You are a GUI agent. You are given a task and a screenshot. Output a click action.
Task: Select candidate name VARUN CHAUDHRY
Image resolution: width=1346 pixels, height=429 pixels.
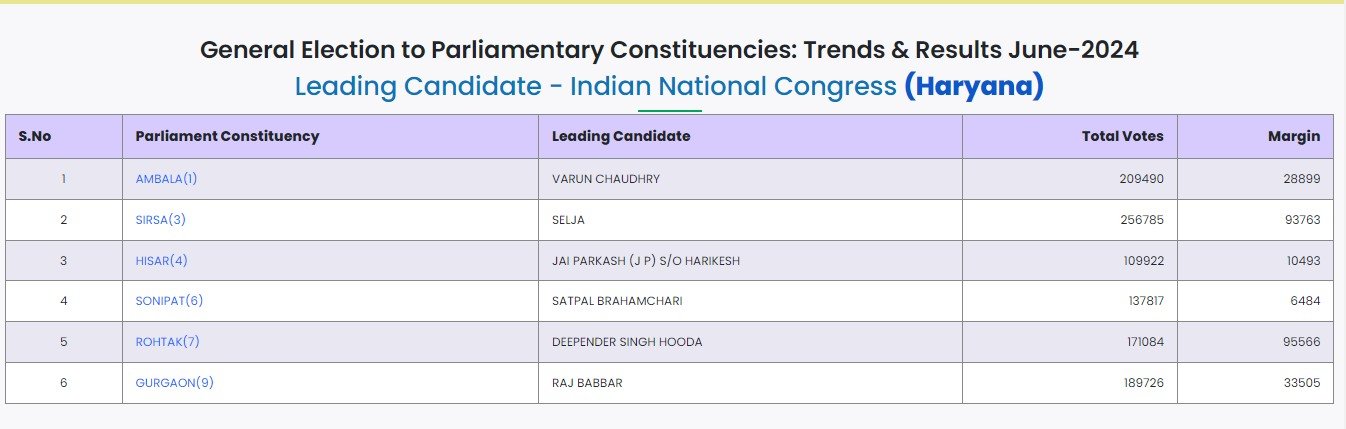(x=606, y=179)
